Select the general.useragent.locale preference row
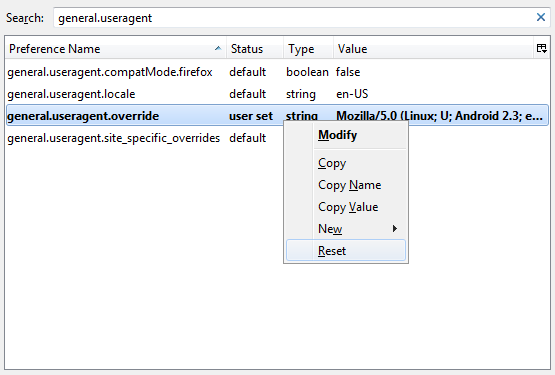This screenshot has width=555, height=375. 277,94
